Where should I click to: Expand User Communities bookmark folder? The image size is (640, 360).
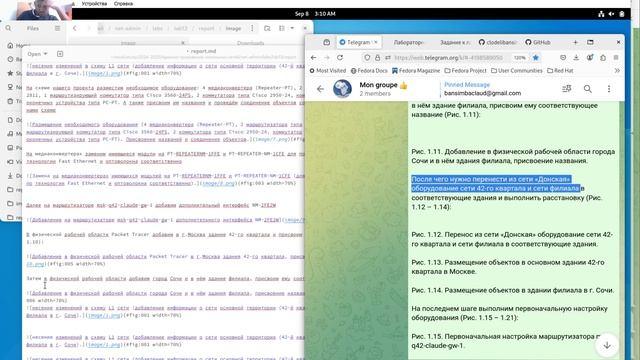[x=517, y=71]
